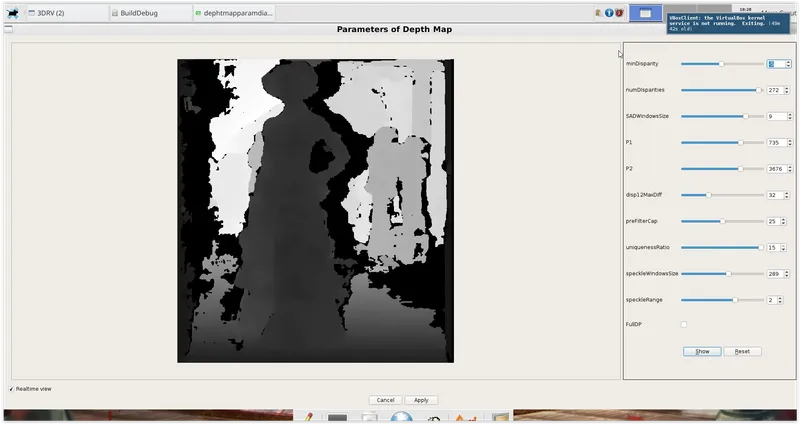
Task: Click the depth map preview image
Action: [315, 211]
